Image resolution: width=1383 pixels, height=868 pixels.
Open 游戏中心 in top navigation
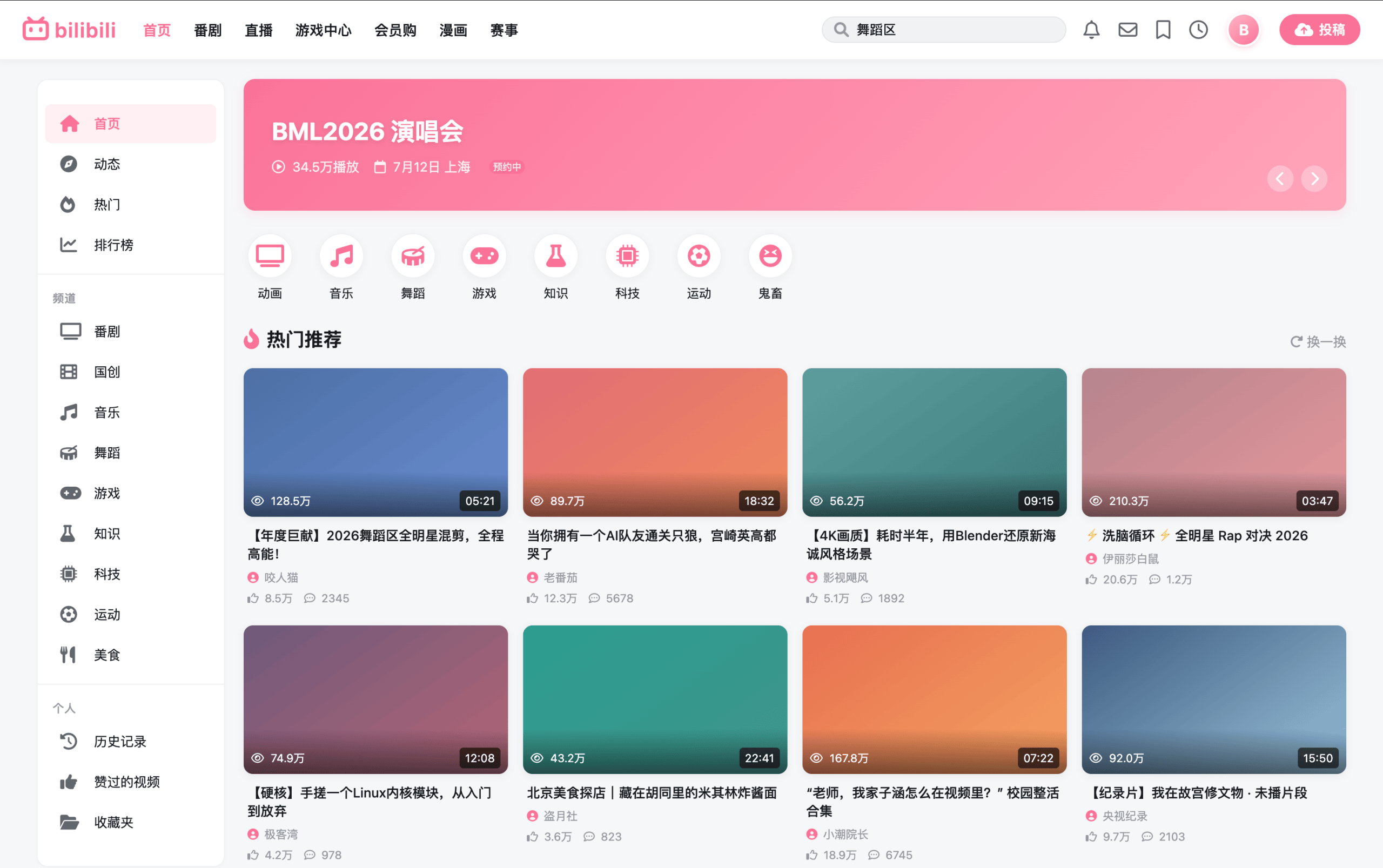[x=323, y=30]
